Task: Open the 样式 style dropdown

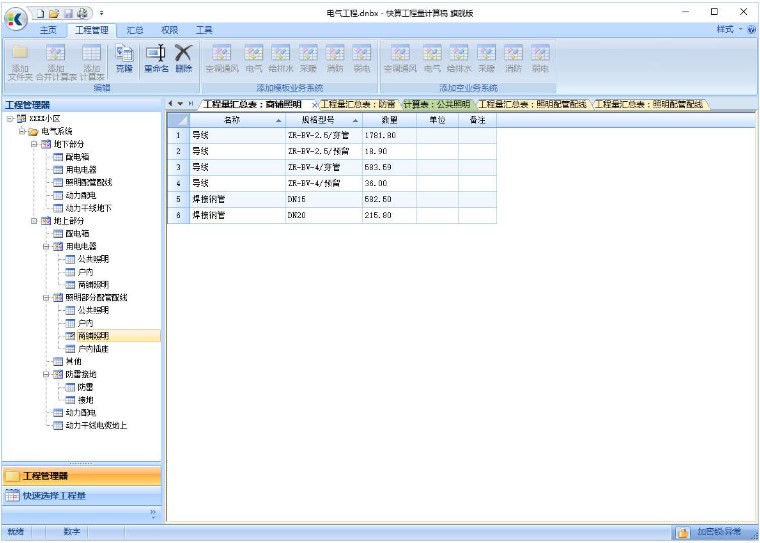Action: 727,30
